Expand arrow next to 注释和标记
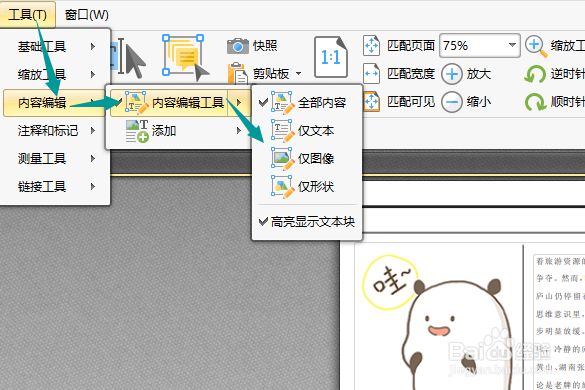Screen dimensions: 585x390 [x=93, y=130]
